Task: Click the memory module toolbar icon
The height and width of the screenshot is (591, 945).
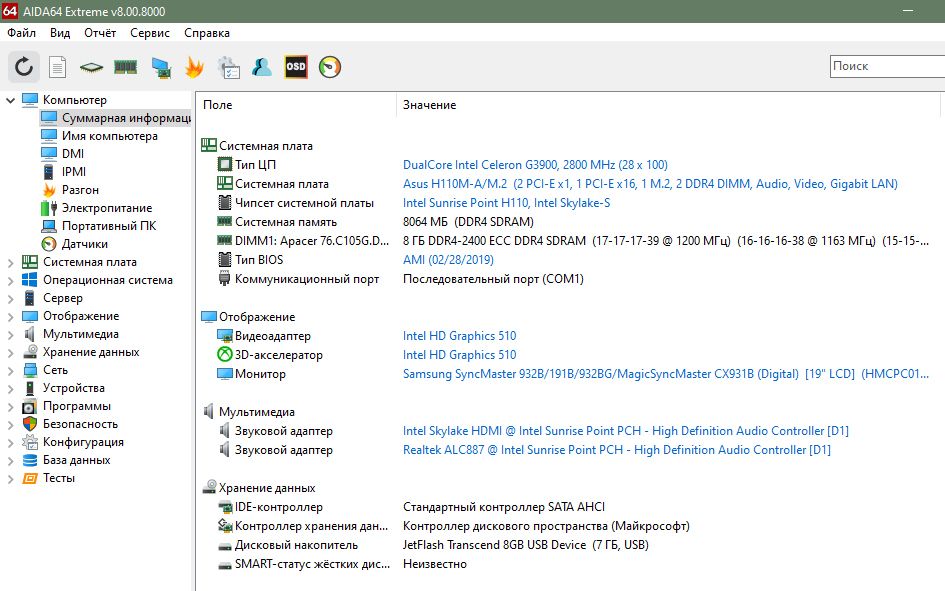Action: pos(125,67)
